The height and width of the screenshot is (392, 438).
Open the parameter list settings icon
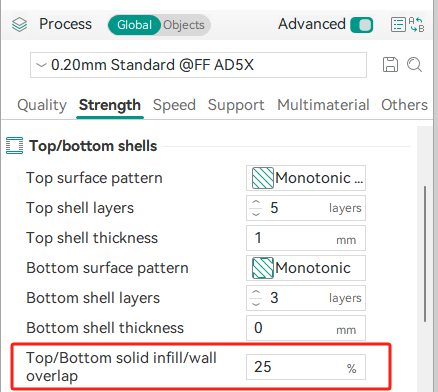coord(398,25)
